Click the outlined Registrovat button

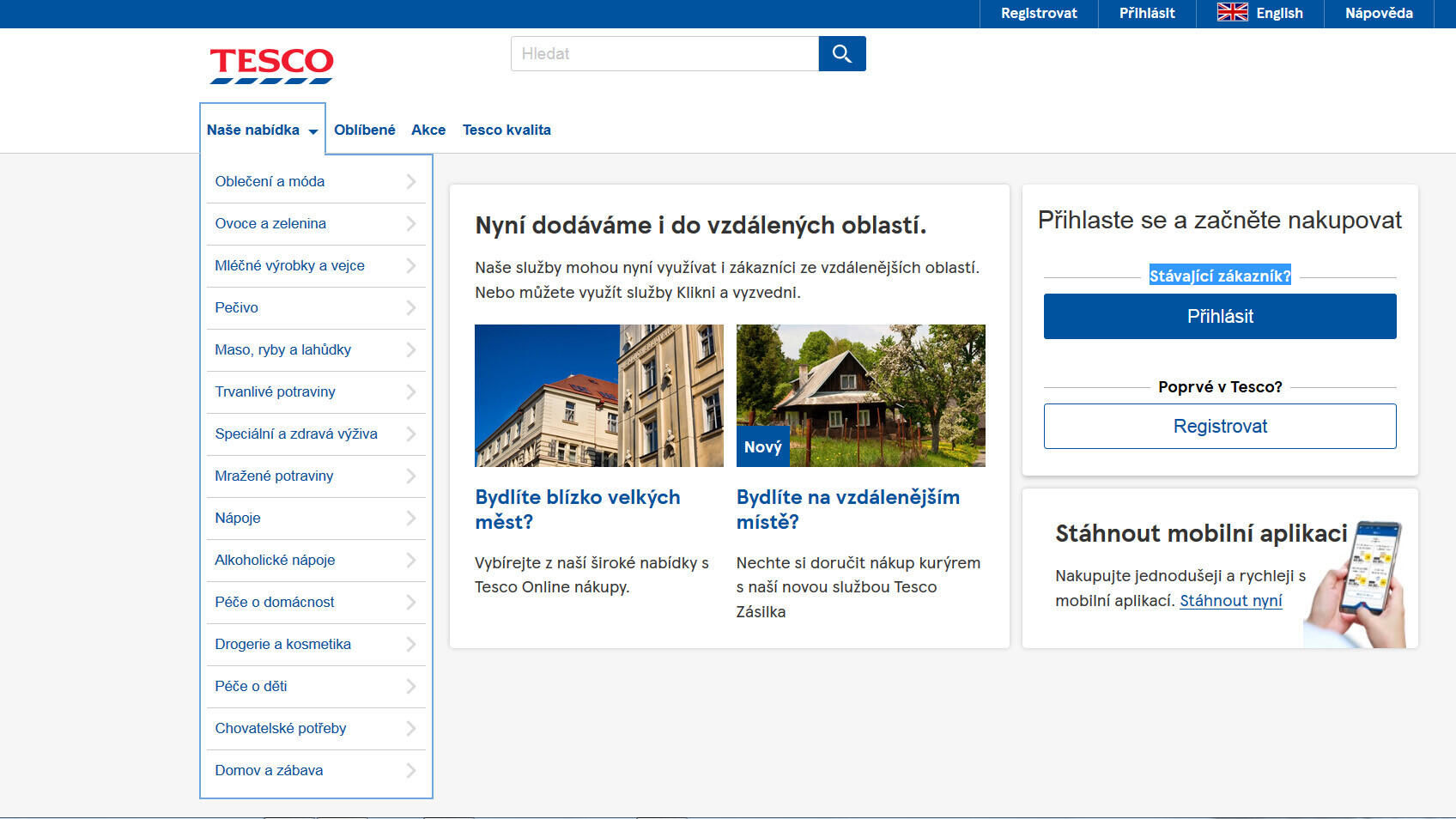pyautogui.click(x=1220, y=426)
